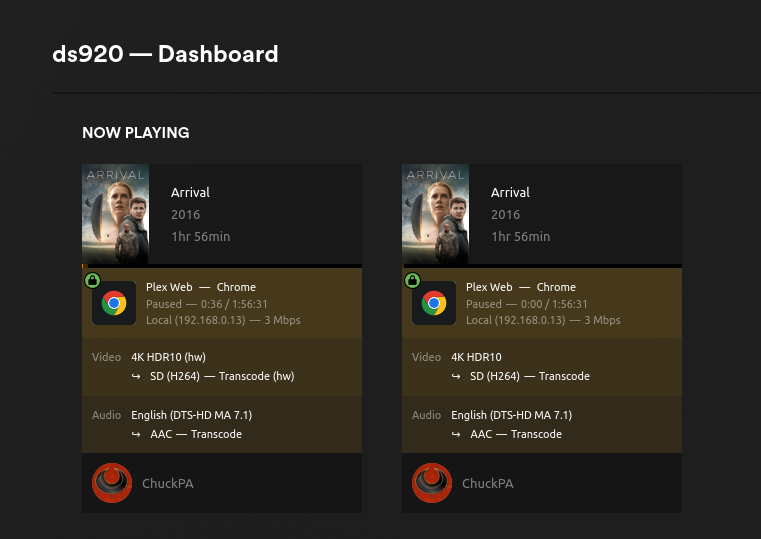Click the Chrome icon in the 0:00 paused session
761x539 pixels.
tap(434, 303)
